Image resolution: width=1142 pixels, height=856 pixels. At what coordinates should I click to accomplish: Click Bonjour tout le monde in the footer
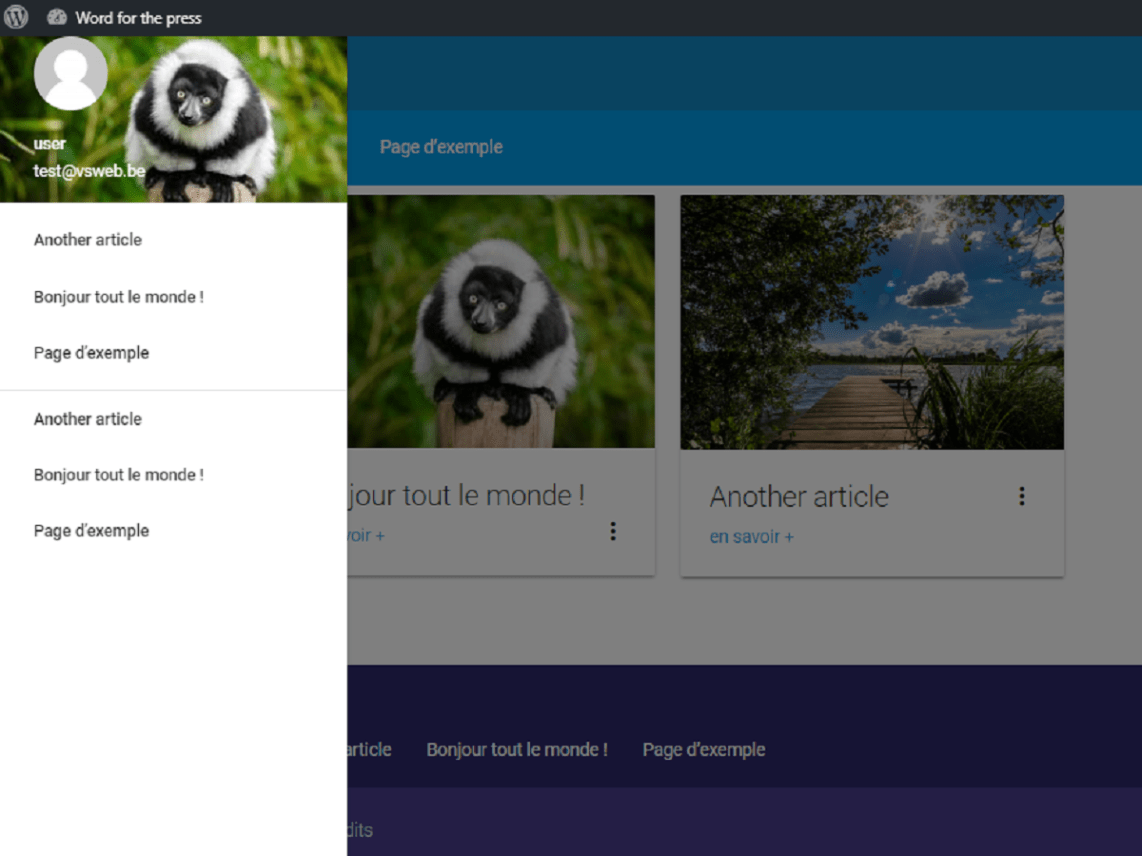[517, 749]
